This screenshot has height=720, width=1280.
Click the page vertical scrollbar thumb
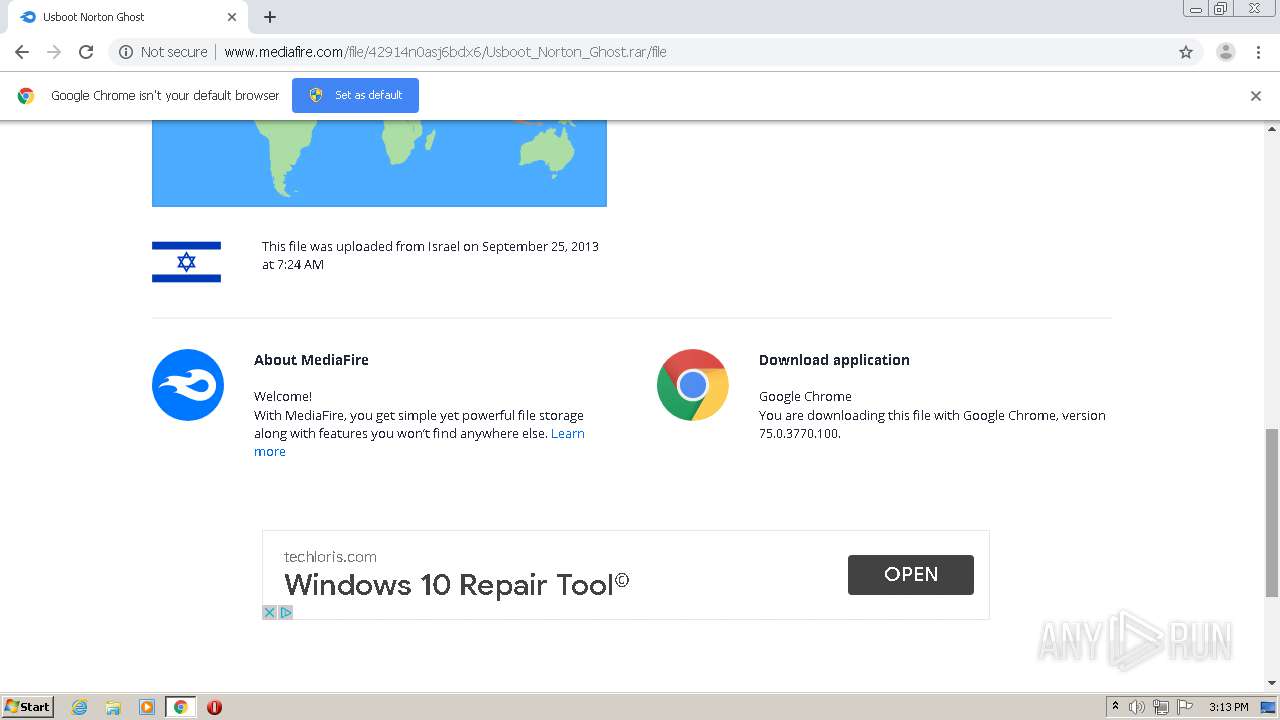(1272, 512)
